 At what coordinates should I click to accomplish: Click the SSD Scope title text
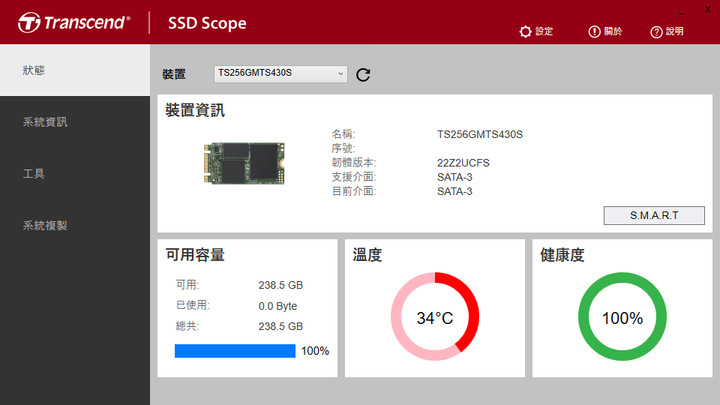(x=207, y=23)
